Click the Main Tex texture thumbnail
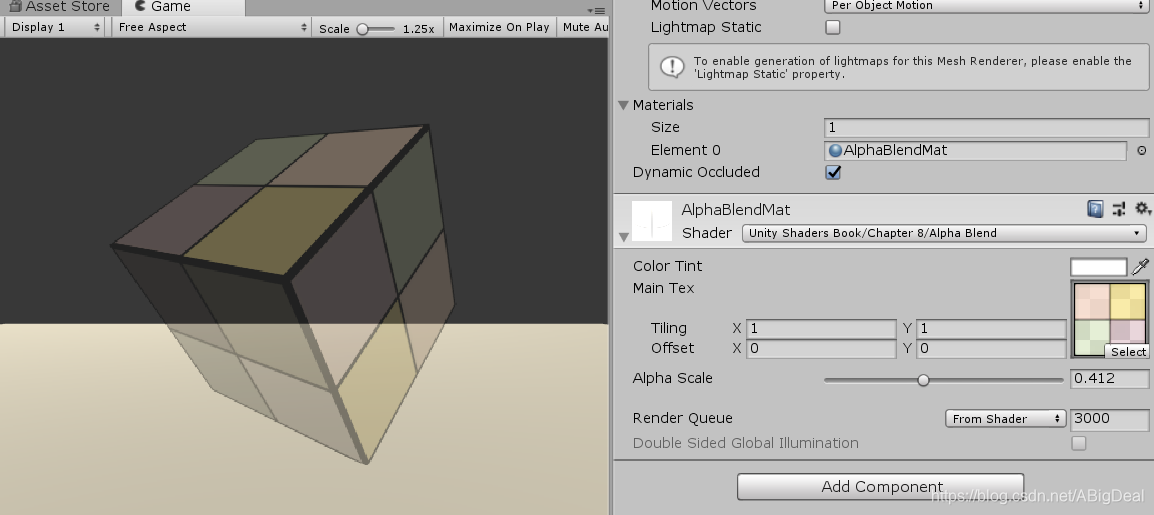 1110,319
